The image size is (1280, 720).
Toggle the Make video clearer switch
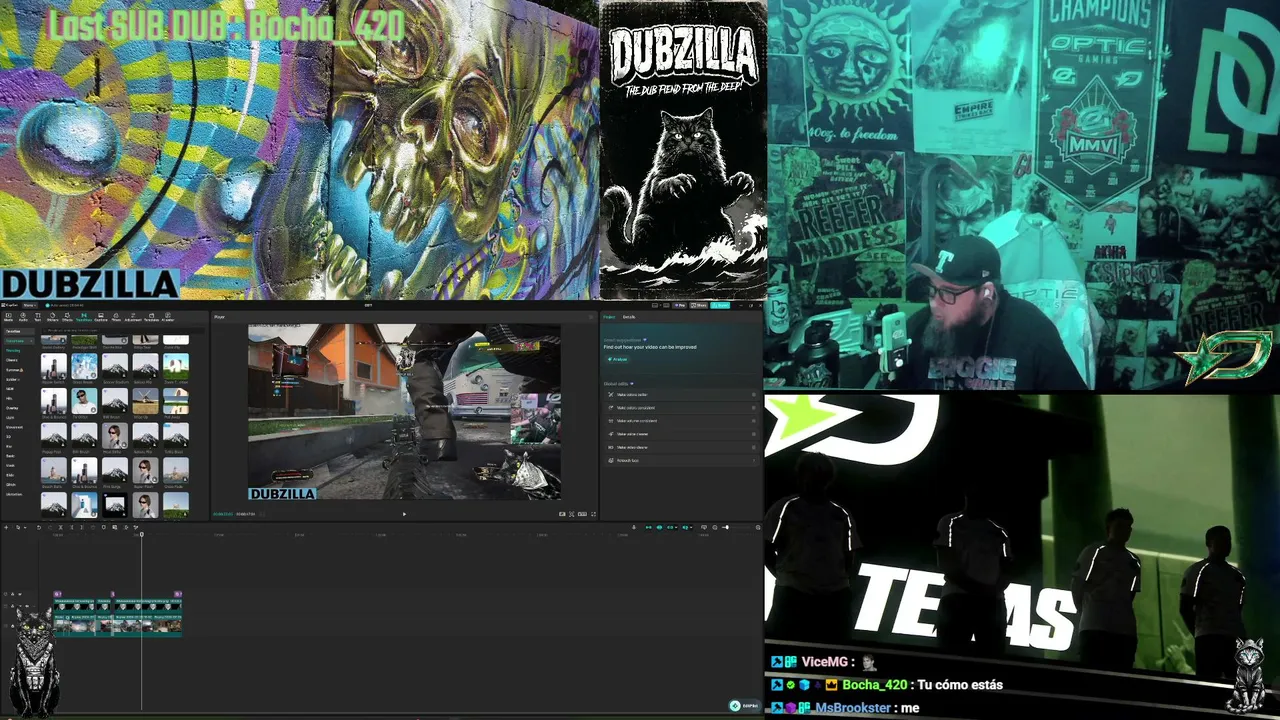[x=753, y=447]
